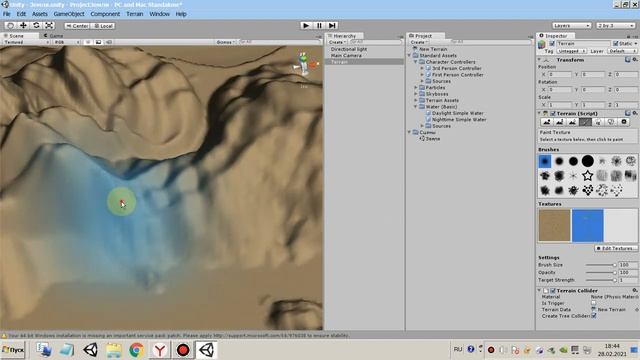Click the scene orientation gizmo

point(304,65)
